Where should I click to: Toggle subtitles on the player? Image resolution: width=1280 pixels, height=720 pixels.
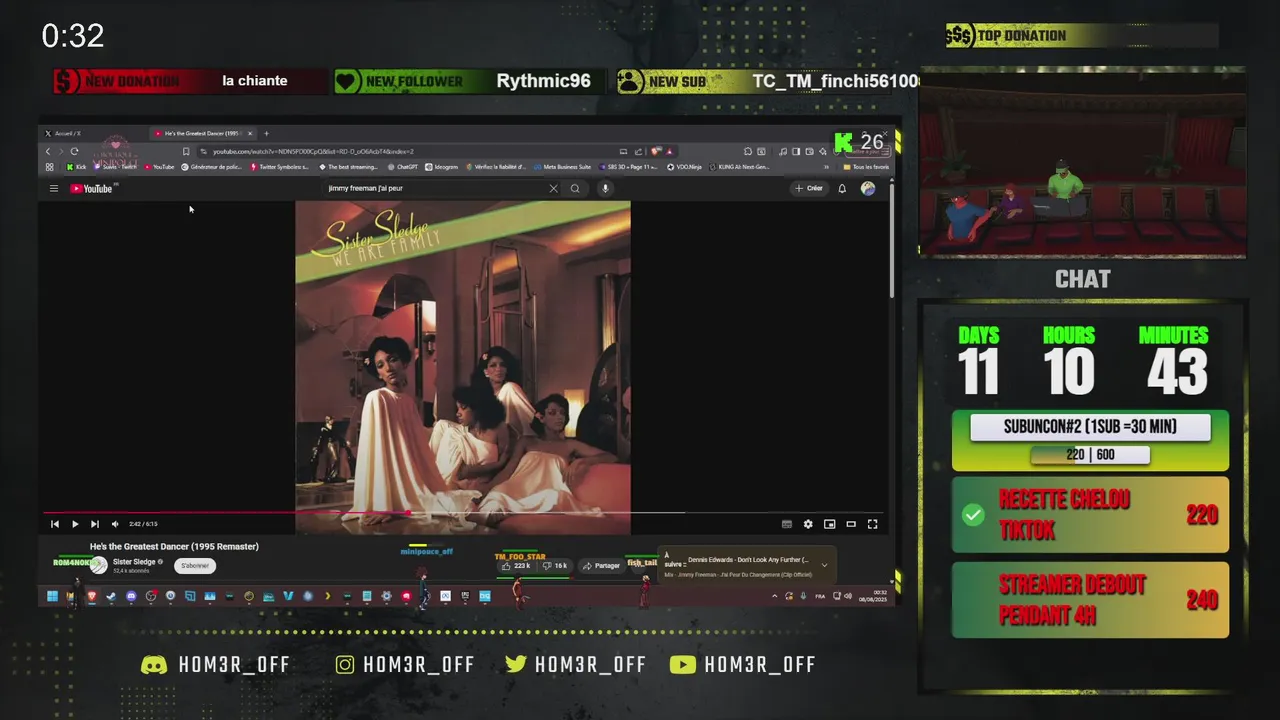tap(787, 524)
